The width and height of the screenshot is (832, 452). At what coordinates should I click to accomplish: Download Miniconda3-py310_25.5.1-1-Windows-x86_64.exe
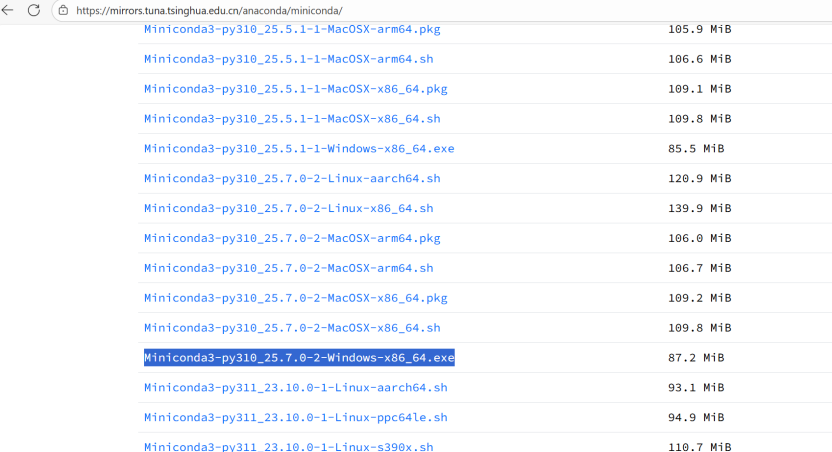point(299,149)
